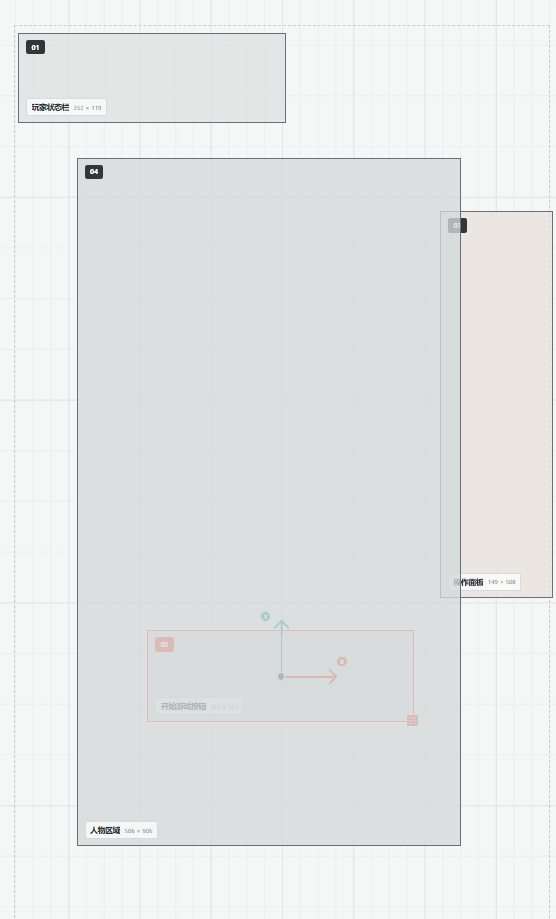Select the 操作面板 name label
The width and height of the screenshot is (556, 919).
(468, 582)
